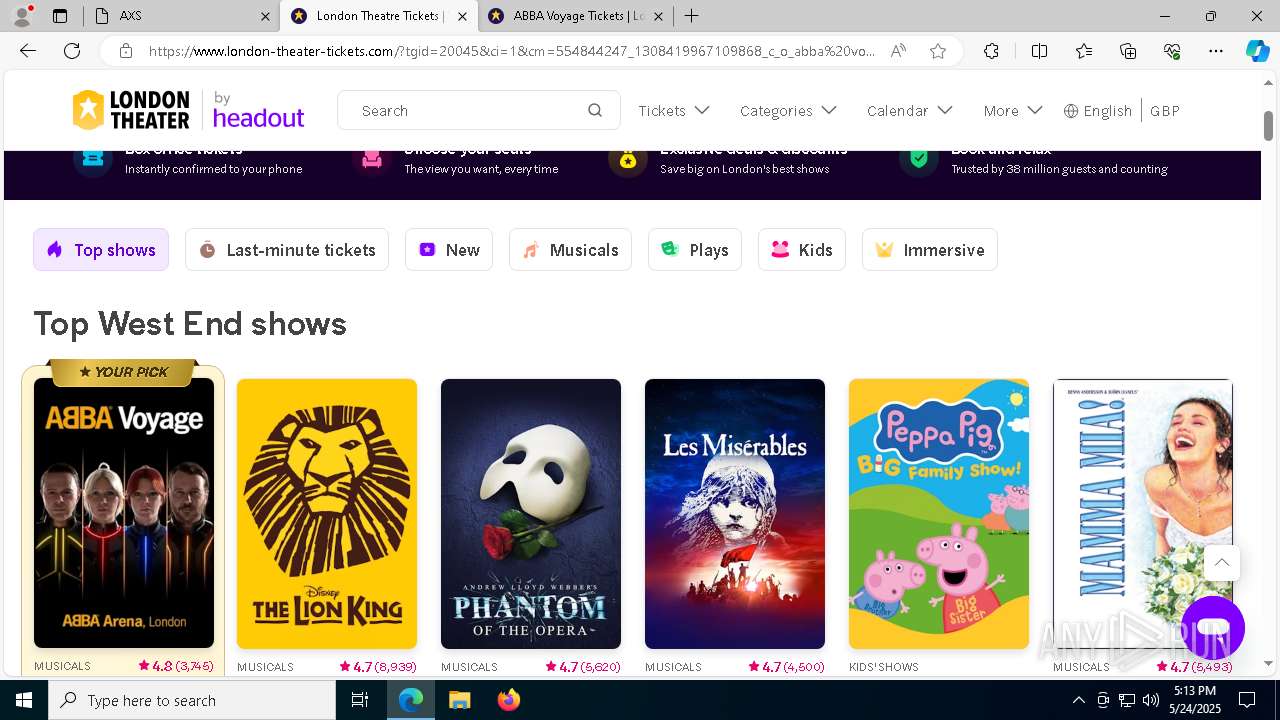Screen dimensions: 1280x720
Task: Select the Plays filter
Action: pos(695,250)
